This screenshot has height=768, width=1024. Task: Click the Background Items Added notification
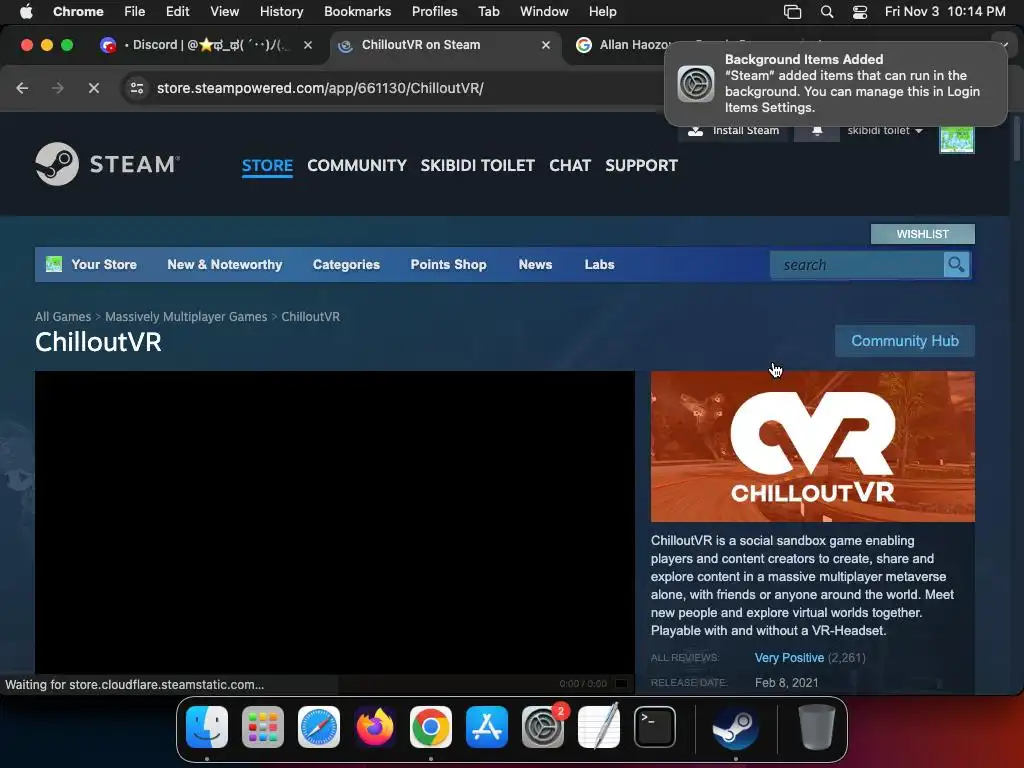coord(836,84)
